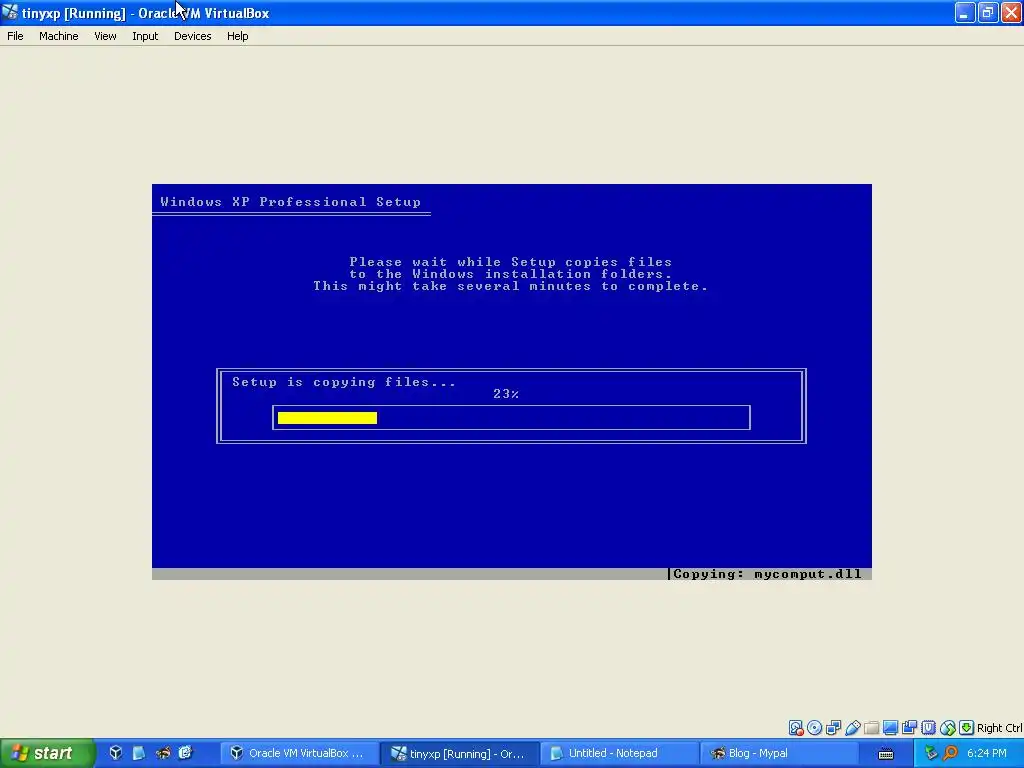
Task: Click the CPU virtualization chip status icon
Action: pos(928,728)
